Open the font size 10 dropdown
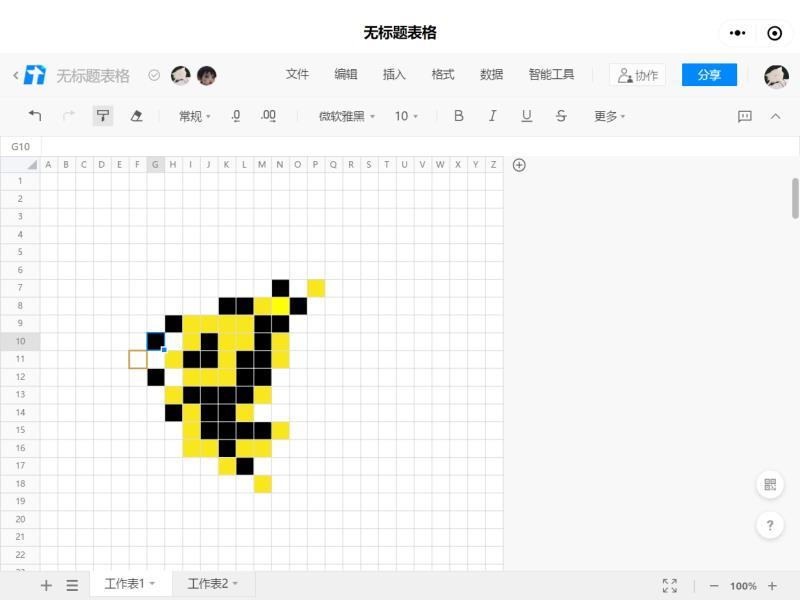Viewport: 800px width, 600px height. (406, 116)
